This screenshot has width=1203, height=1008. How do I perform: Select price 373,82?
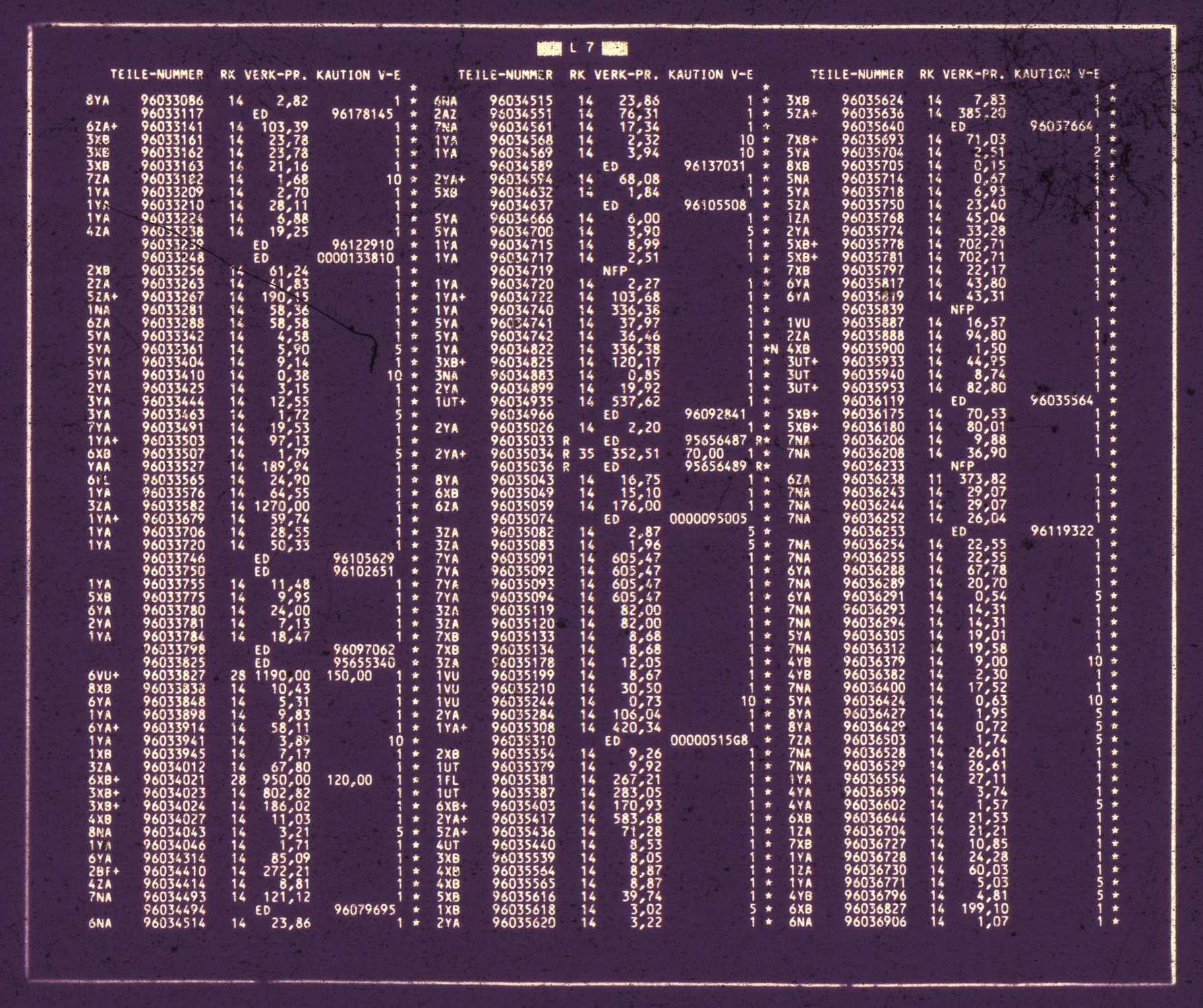click(x=982, y=480)
